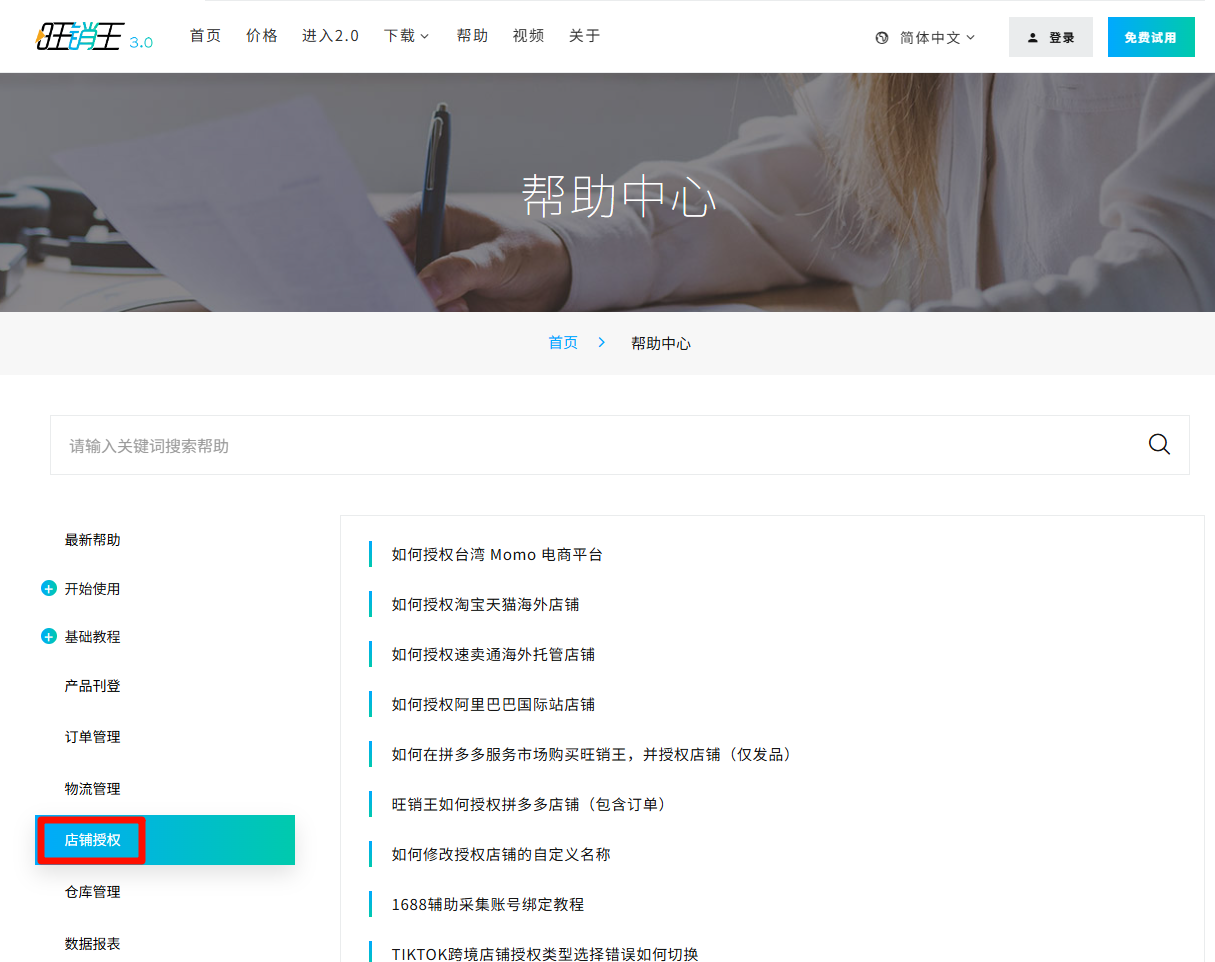Select 仓库管理 in the sidebar
Screen dimensions: 1215x962
(x=93, y=892)
